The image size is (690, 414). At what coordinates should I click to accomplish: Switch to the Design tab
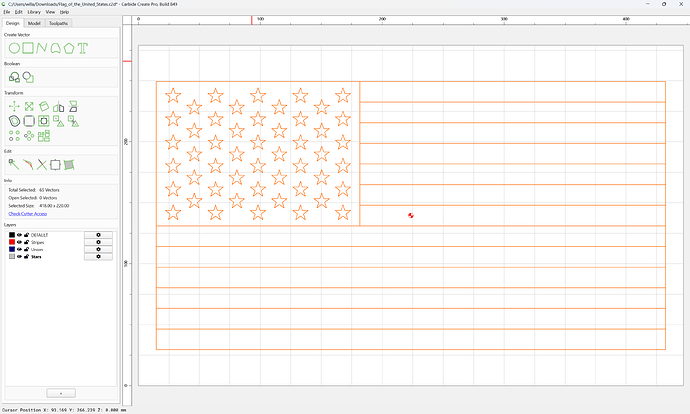[x=13, y=23]
